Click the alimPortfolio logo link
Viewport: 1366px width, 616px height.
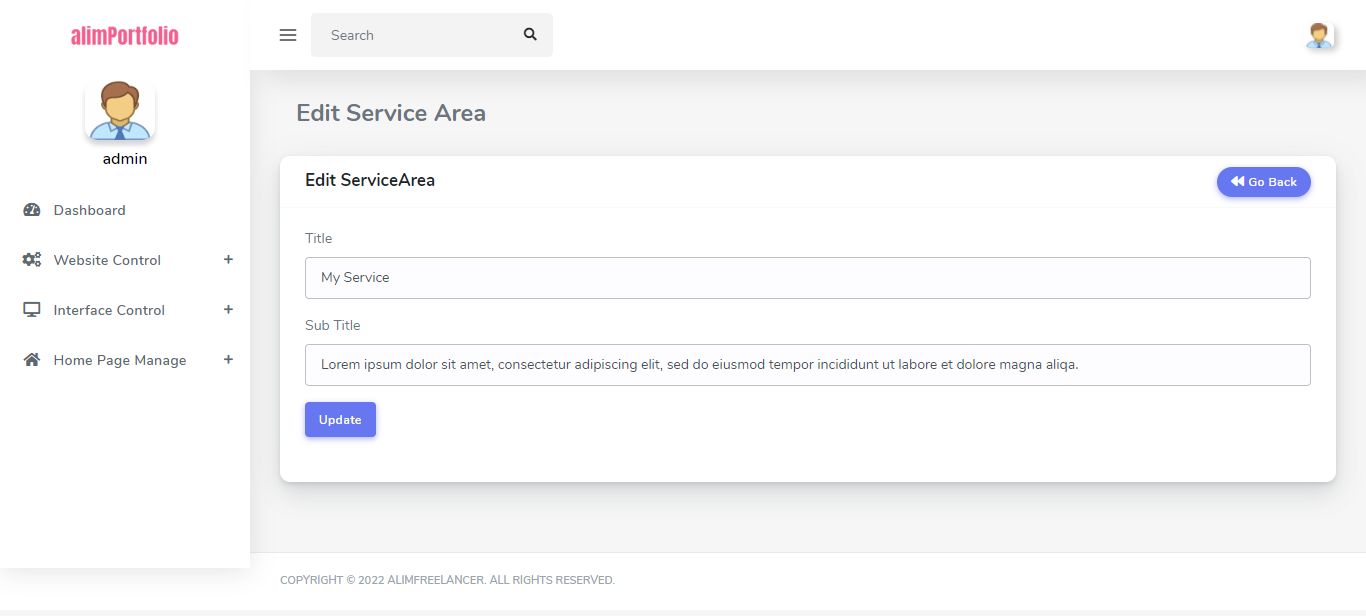point(125,36)
